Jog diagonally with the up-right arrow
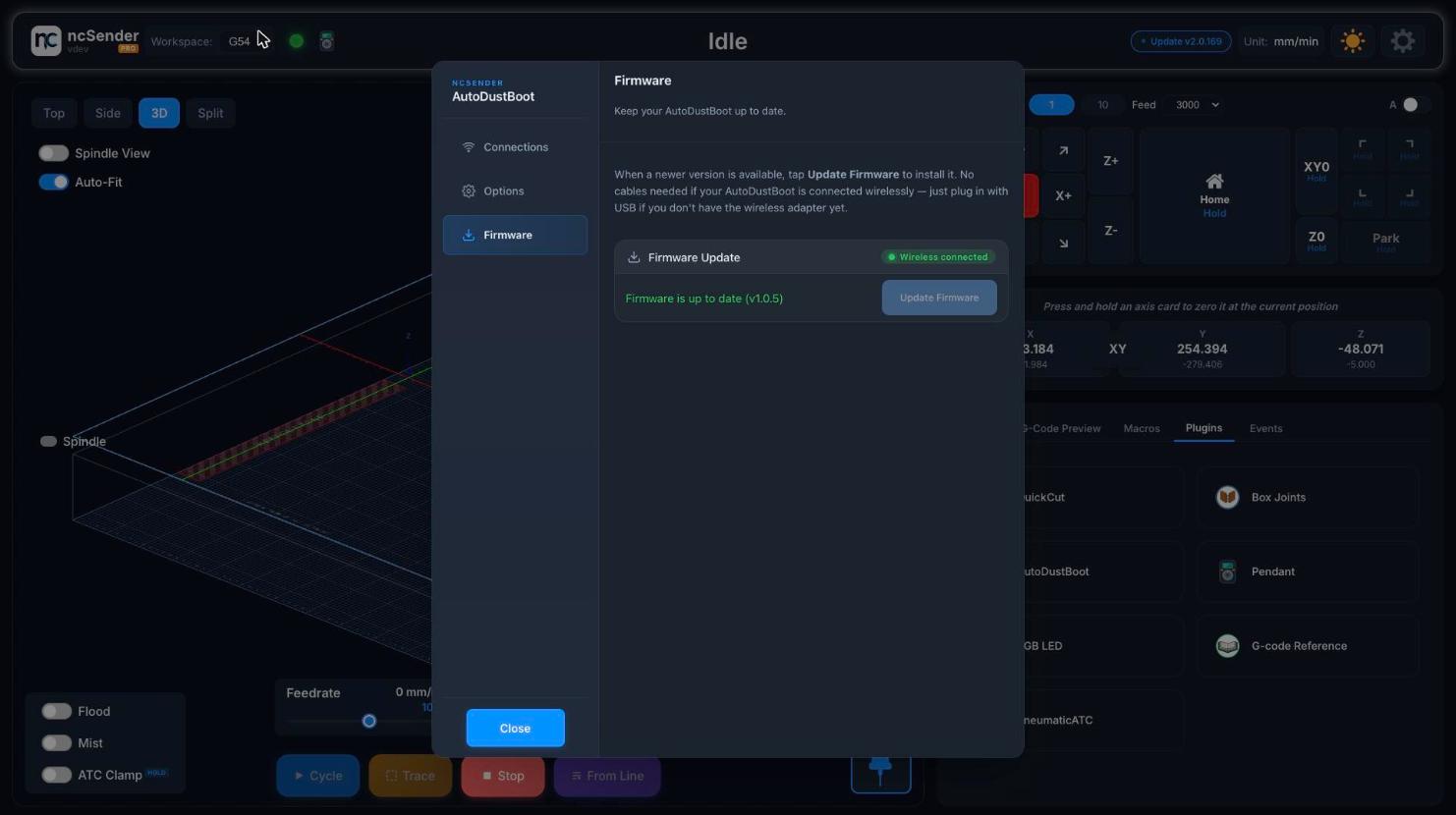This screenshot has width=1456, height=815. tap(1063, 151)
